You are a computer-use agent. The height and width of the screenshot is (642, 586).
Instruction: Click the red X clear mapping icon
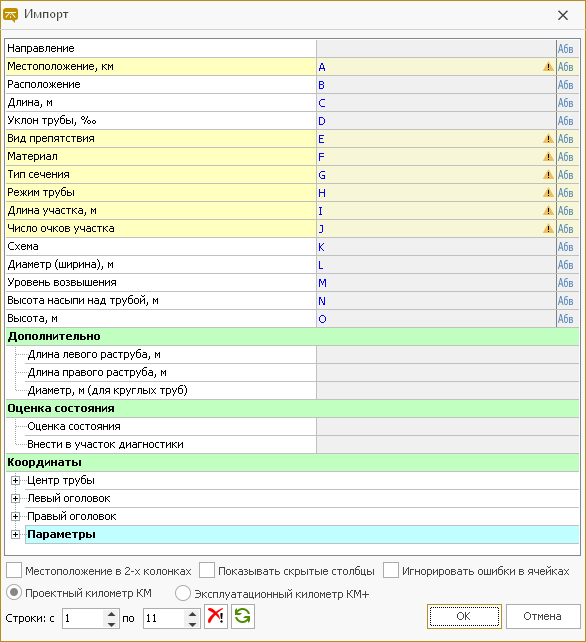pos(216,616)
